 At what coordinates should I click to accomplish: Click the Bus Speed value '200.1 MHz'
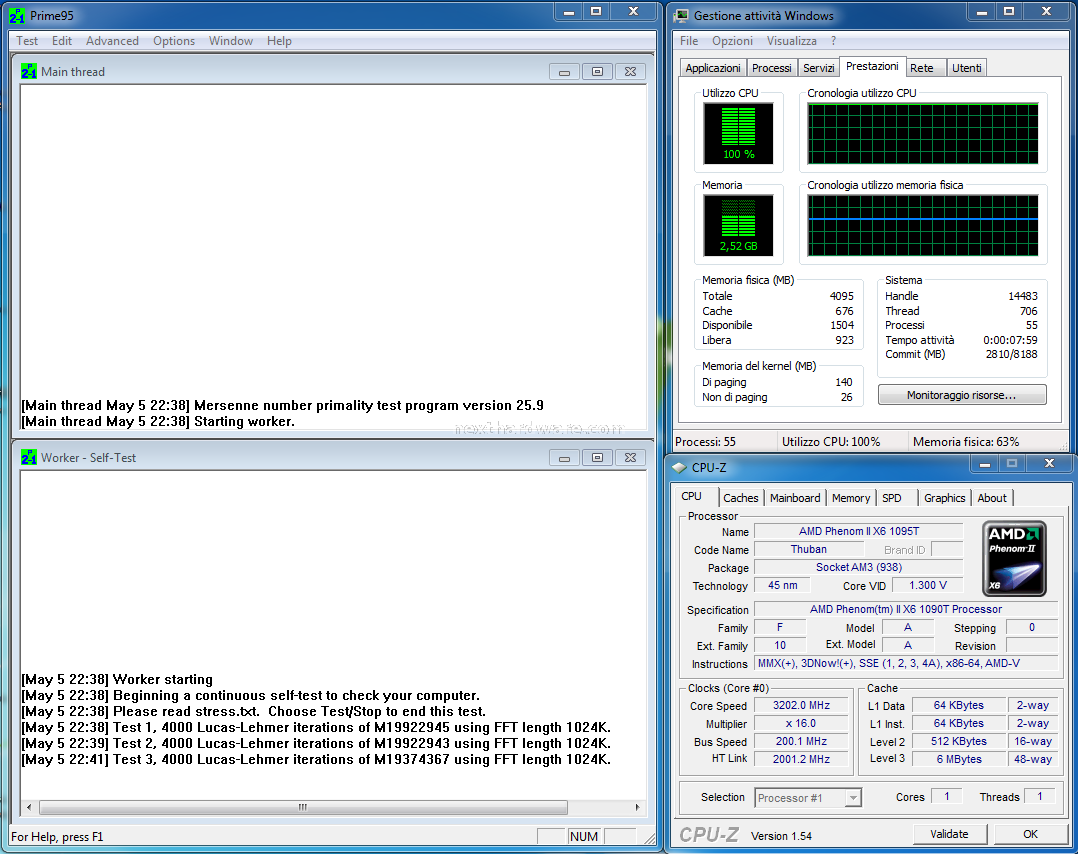click(x=801, y=741)
